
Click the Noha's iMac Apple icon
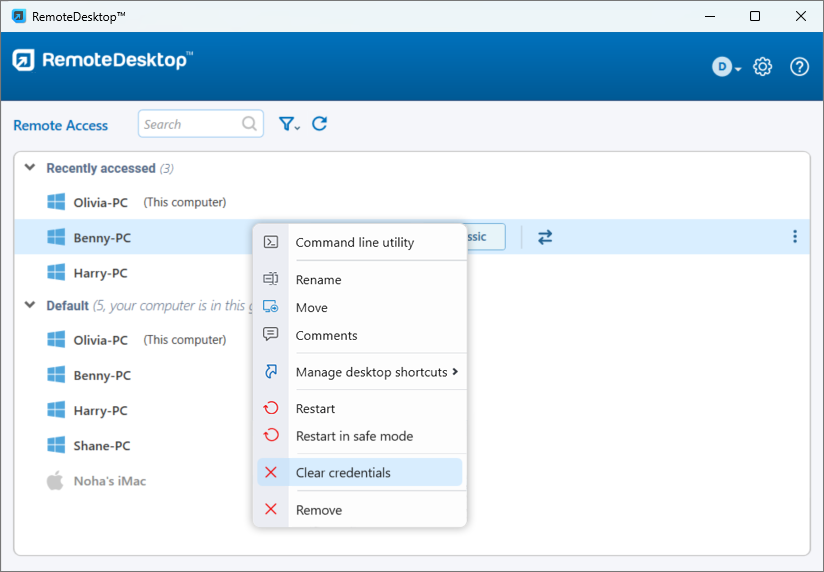pos(56,481)
